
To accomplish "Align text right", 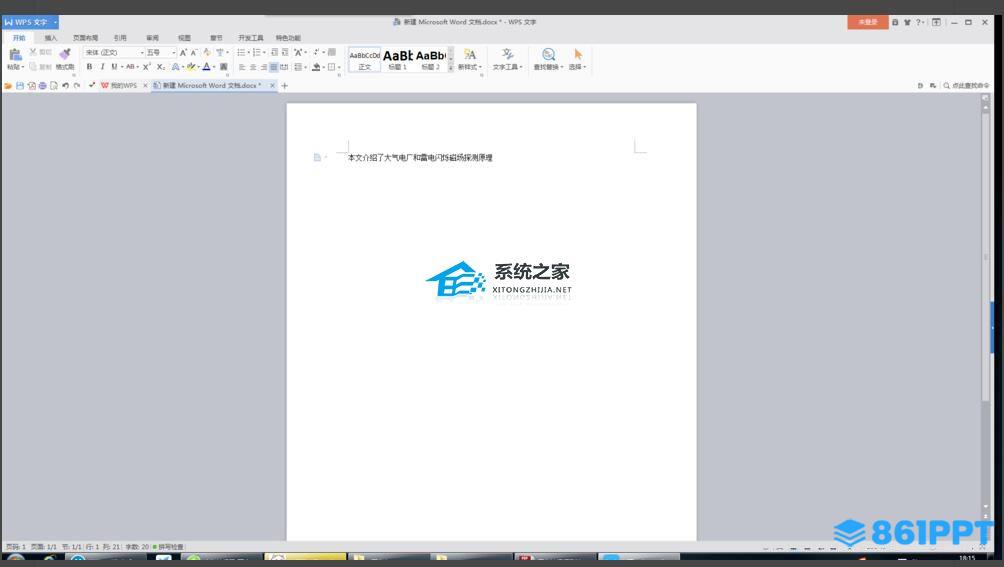I will pos(263,67).
